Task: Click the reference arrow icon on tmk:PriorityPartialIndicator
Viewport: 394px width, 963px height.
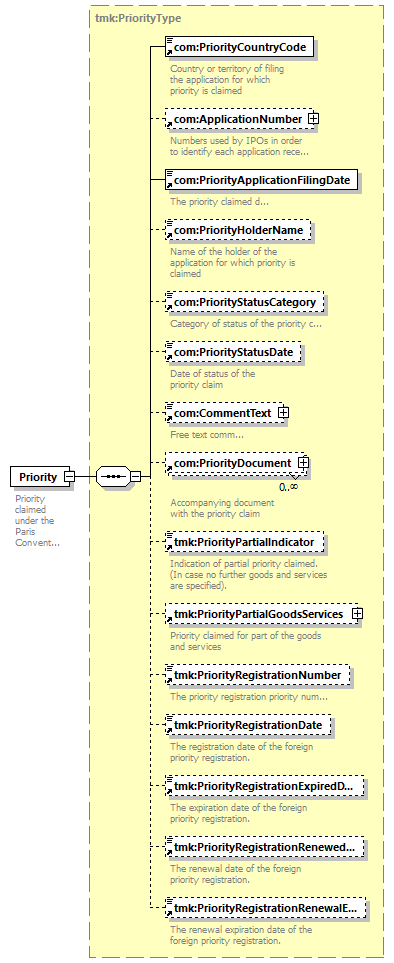Action: point(170,549)
